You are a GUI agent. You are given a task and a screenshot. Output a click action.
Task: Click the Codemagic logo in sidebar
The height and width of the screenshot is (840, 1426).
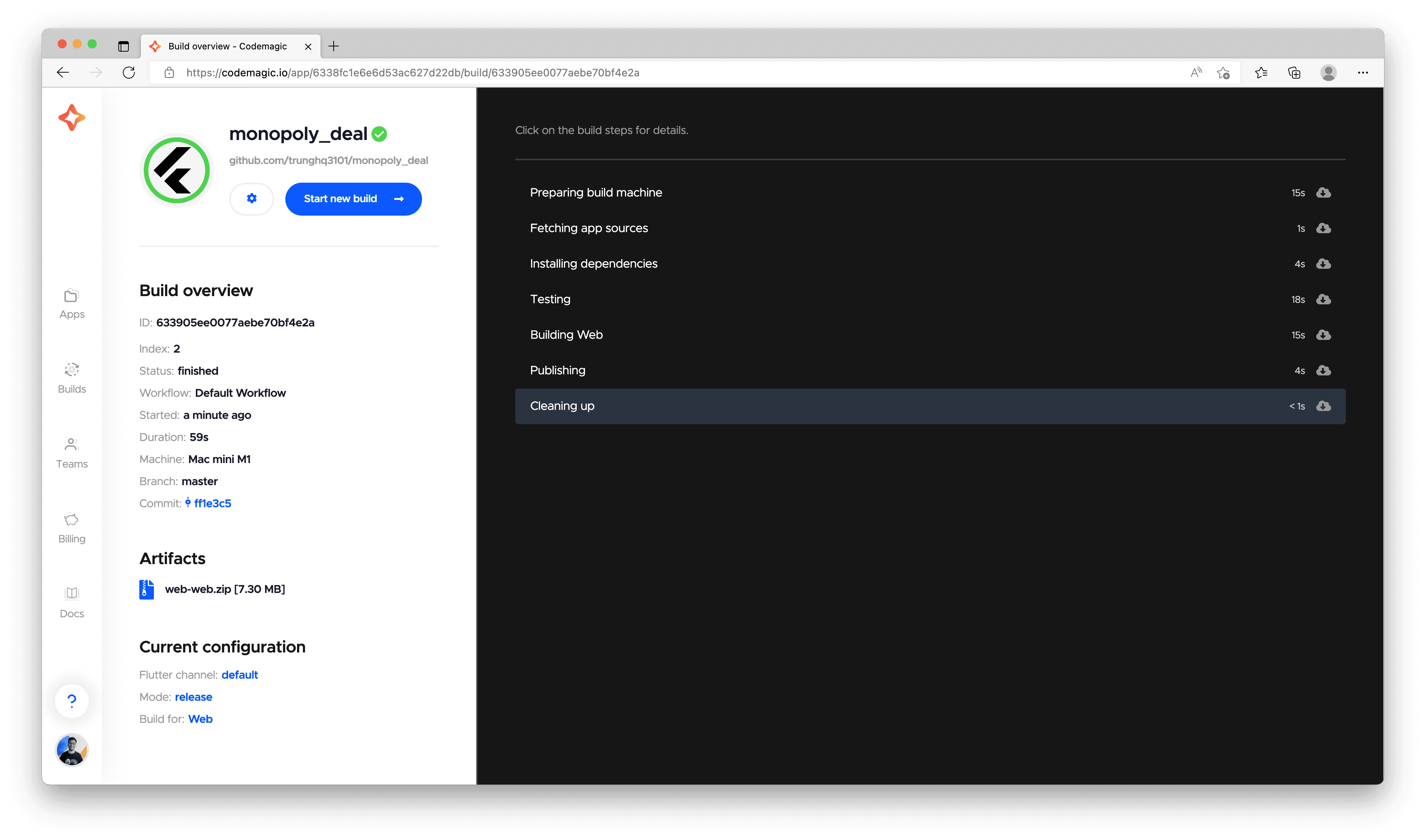tap(72, 118)
